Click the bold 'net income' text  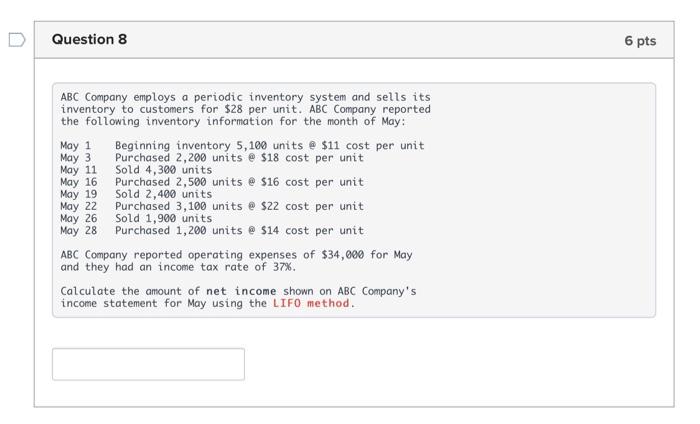pyautogui.click(x=241, y=291)
